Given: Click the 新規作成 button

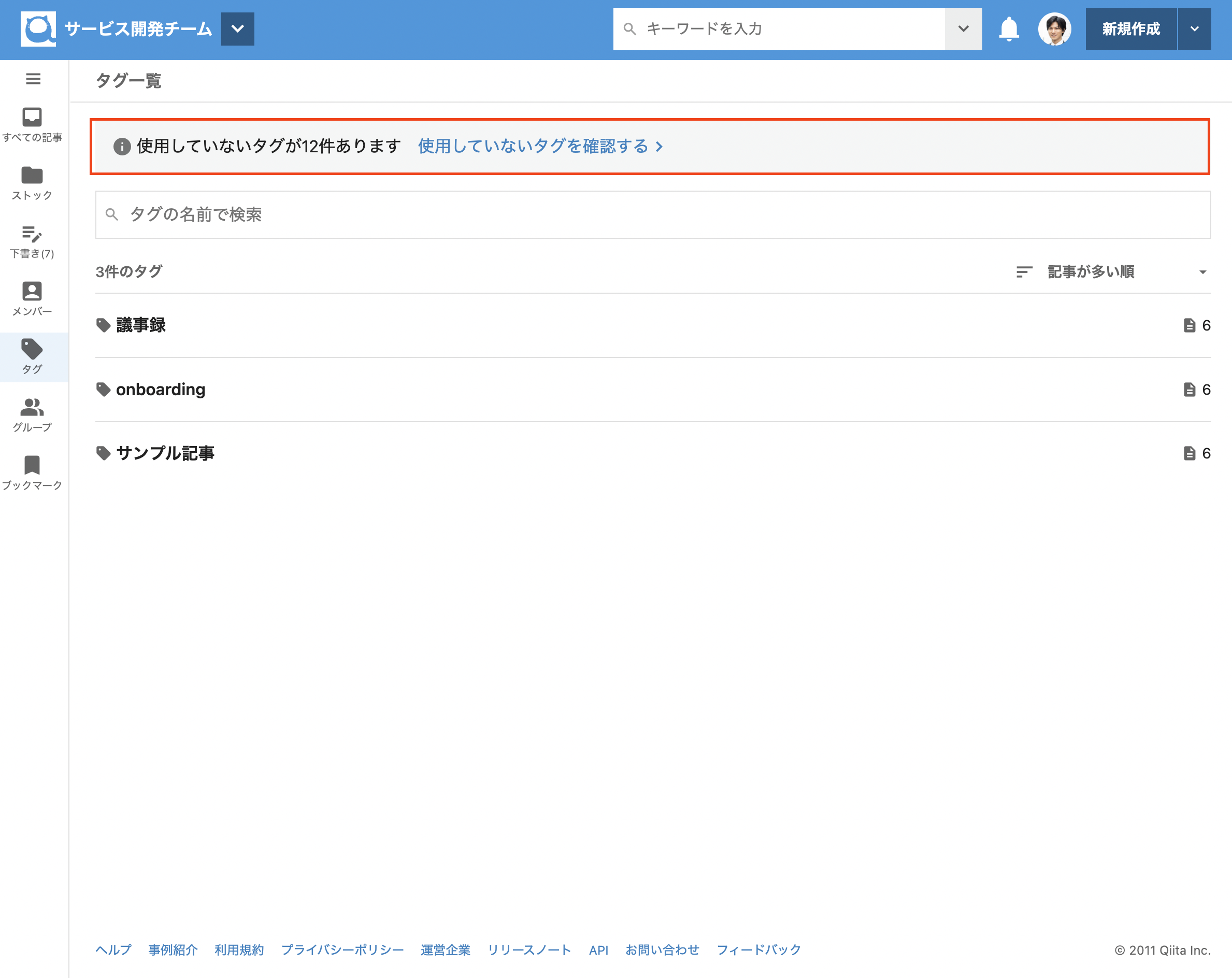Looking at the screenshot, I should coord(1130,28).
